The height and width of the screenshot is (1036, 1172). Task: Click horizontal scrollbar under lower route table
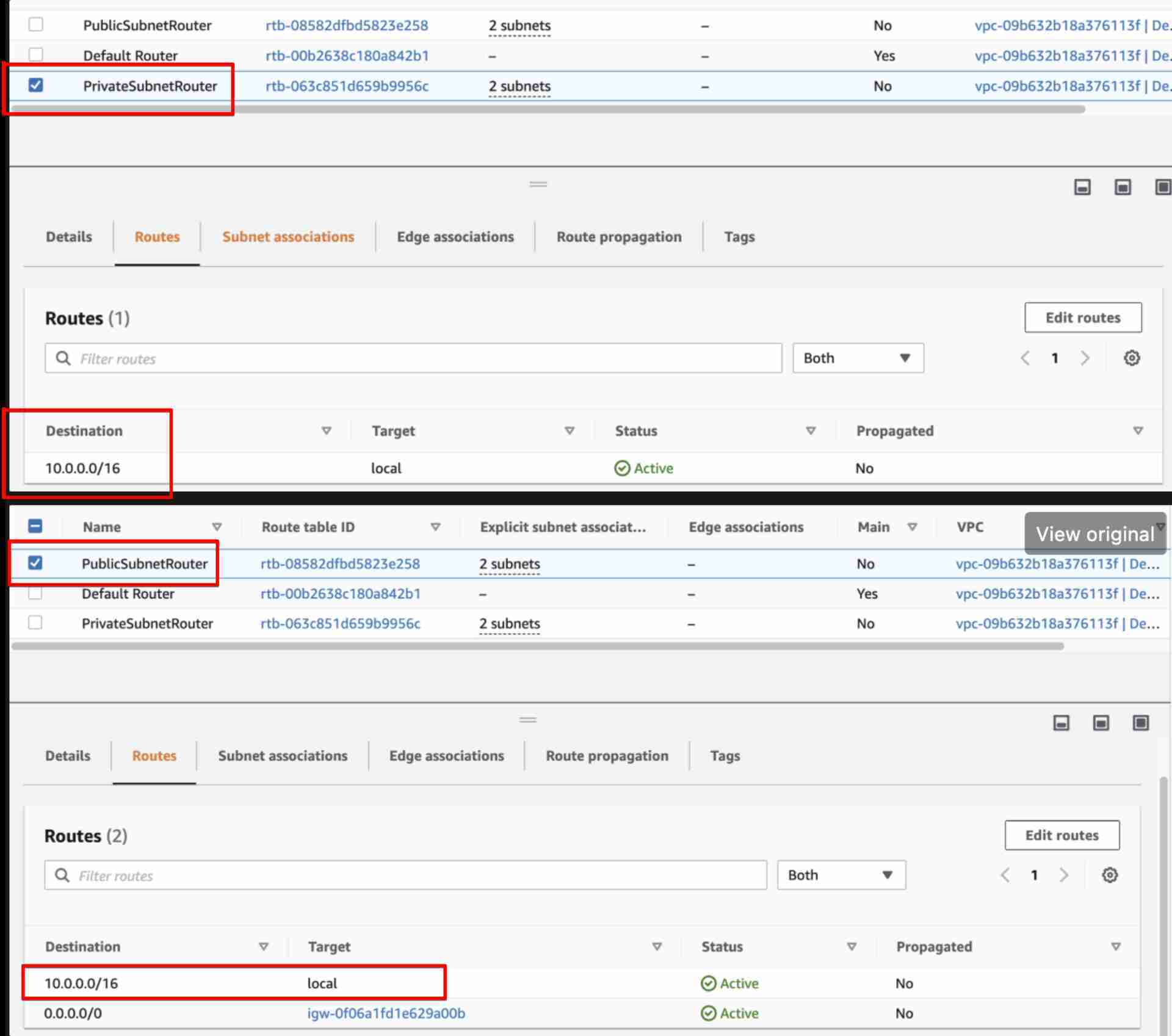[x=537, y=646]
